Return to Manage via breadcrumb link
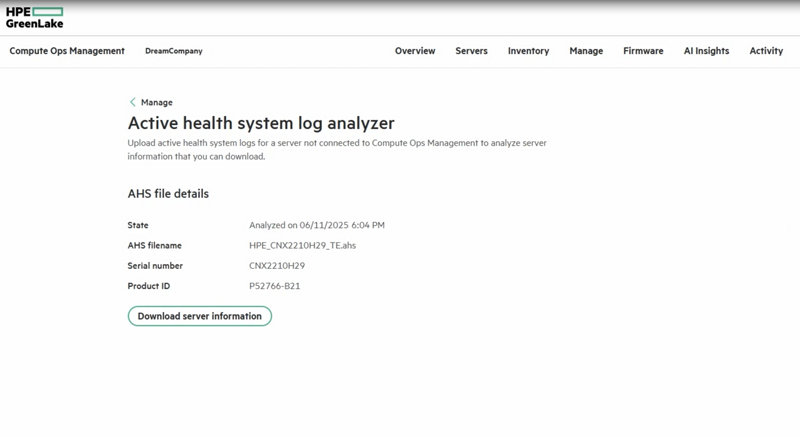 [157, 102]
